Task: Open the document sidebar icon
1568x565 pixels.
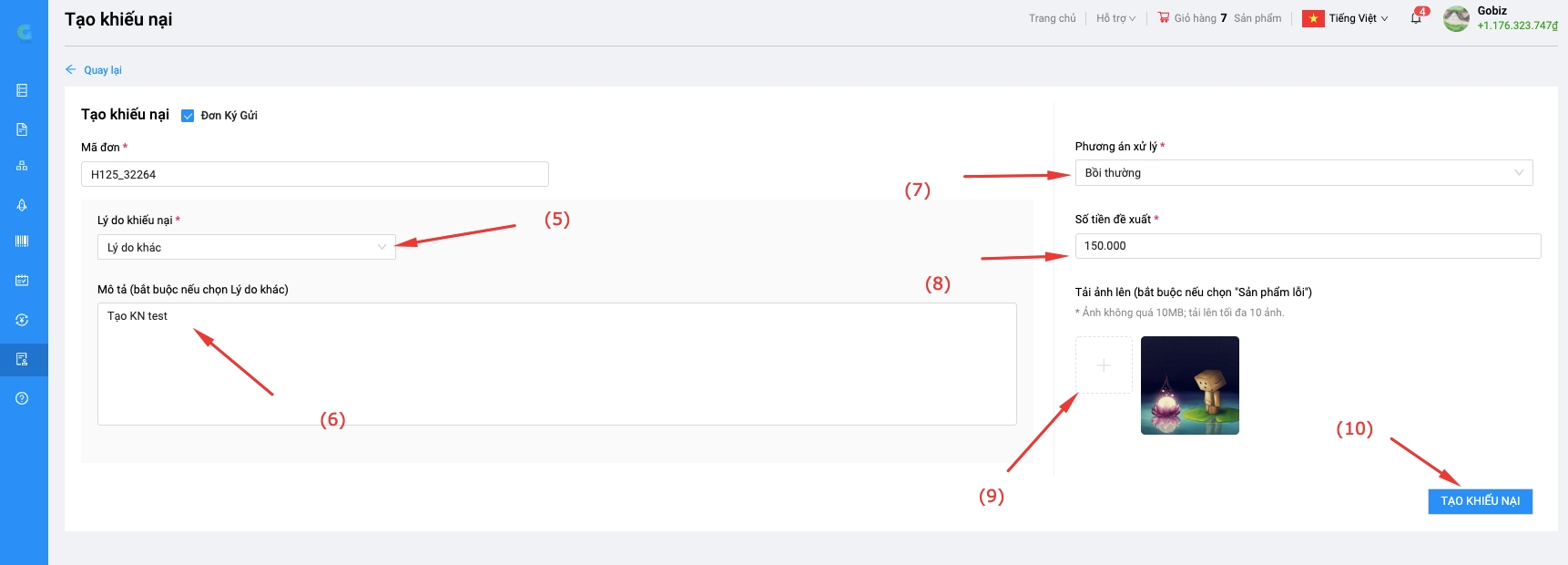Action: (22, 129)
